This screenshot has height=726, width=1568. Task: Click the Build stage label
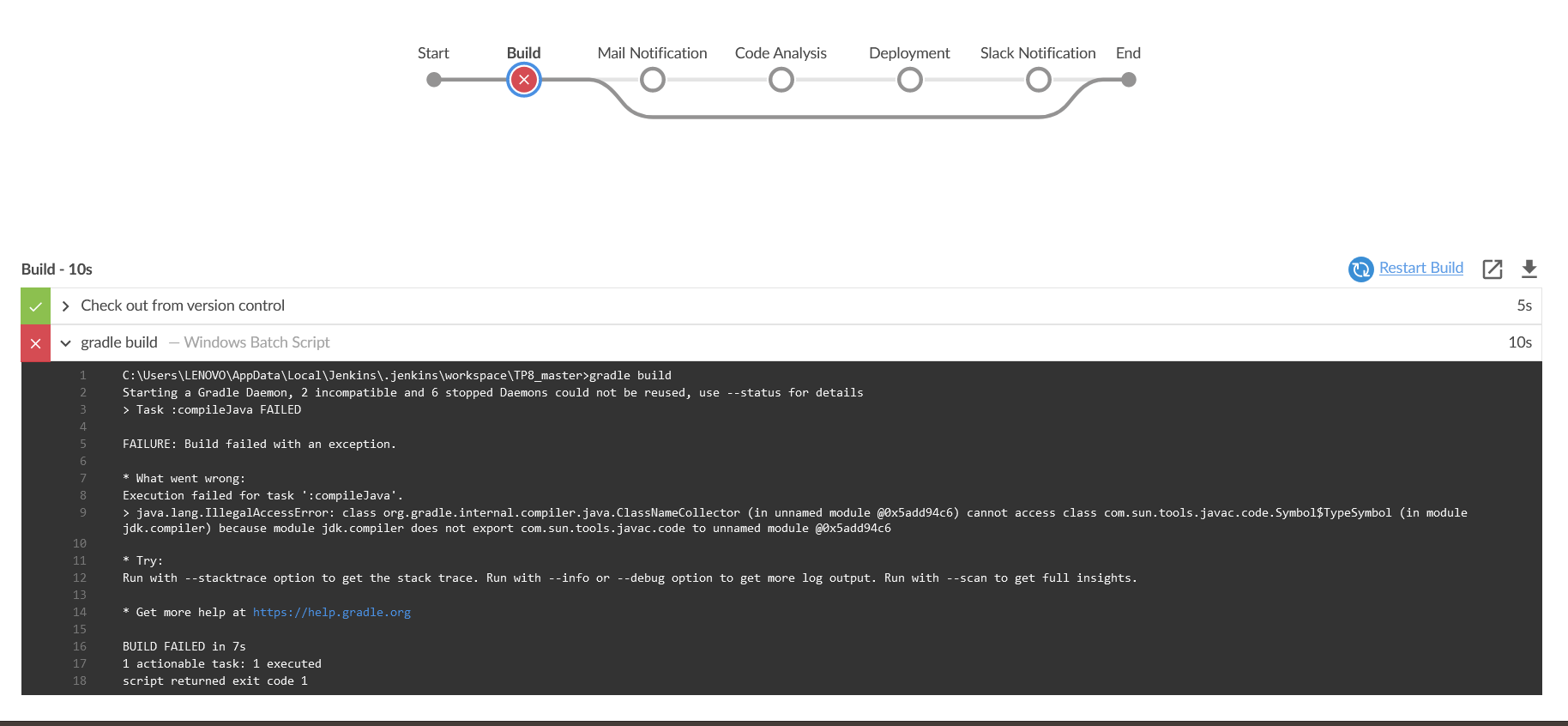(523, 53)
